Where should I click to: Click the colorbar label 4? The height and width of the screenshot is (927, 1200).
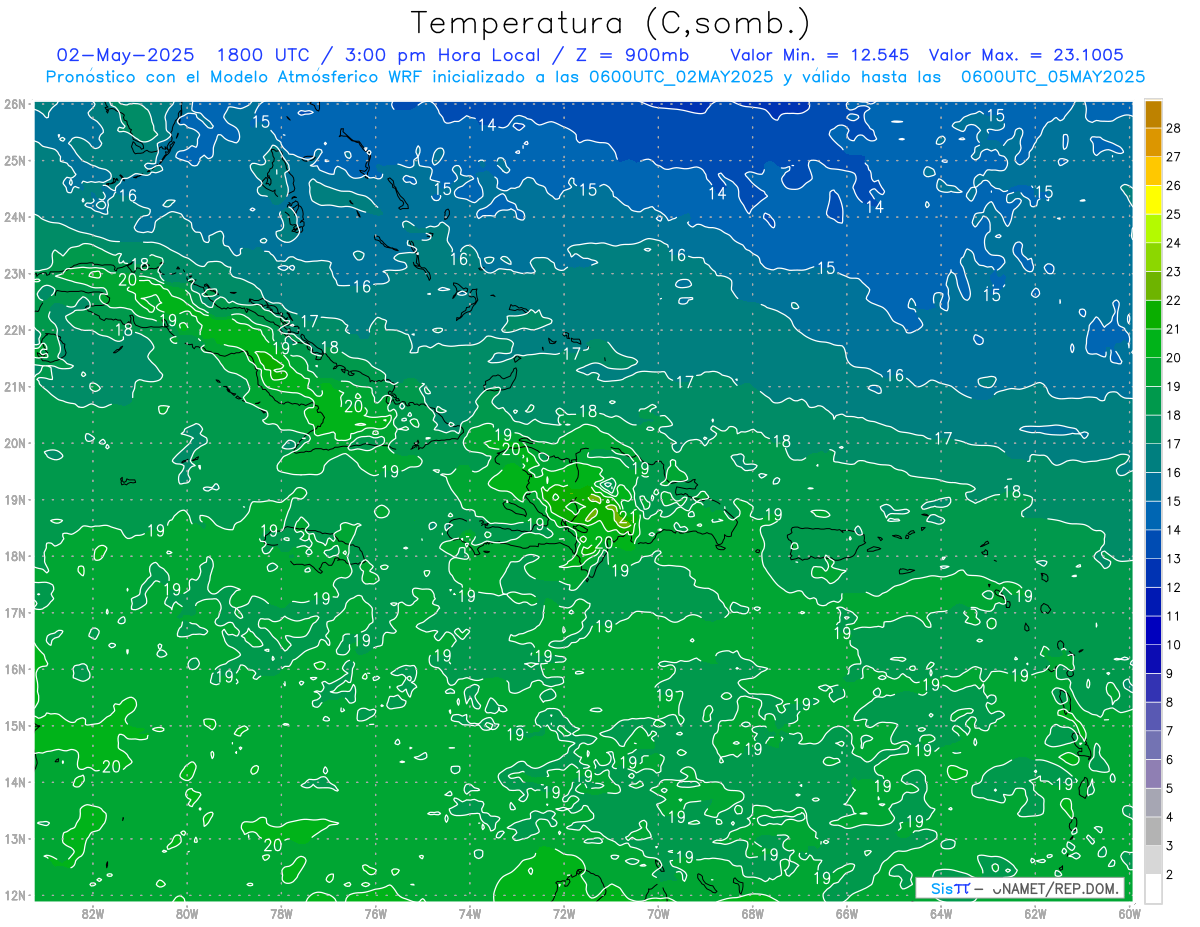1170,817
